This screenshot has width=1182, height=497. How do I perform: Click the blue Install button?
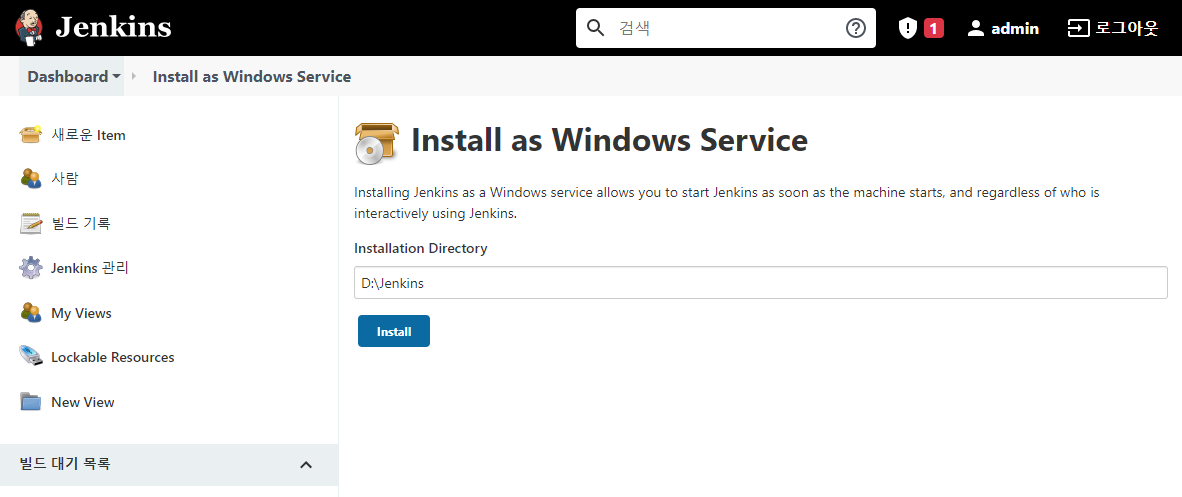click(x=393, y=331)
